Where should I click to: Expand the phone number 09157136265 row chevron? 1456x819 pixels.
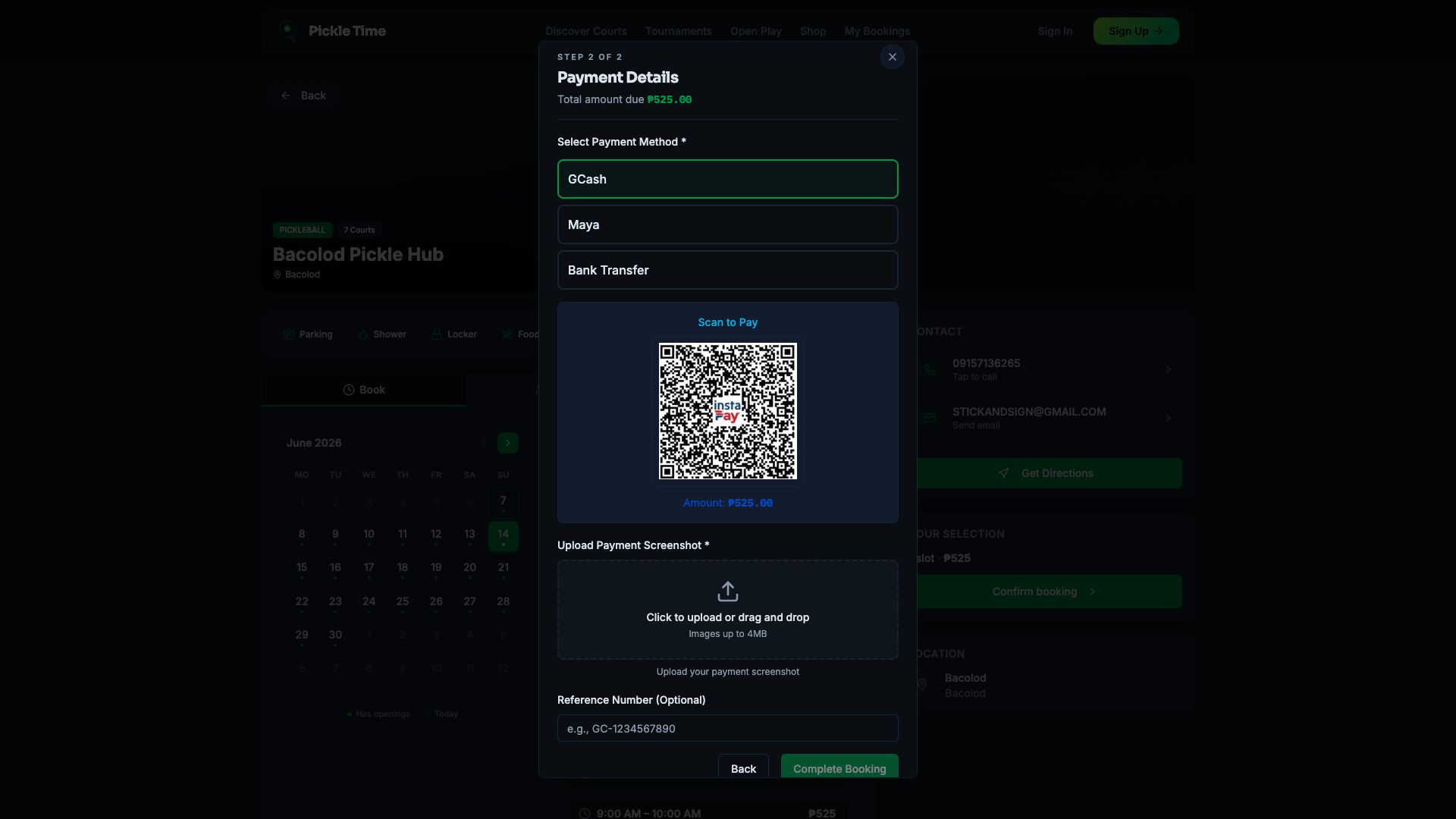click(x=1169, y=369)
